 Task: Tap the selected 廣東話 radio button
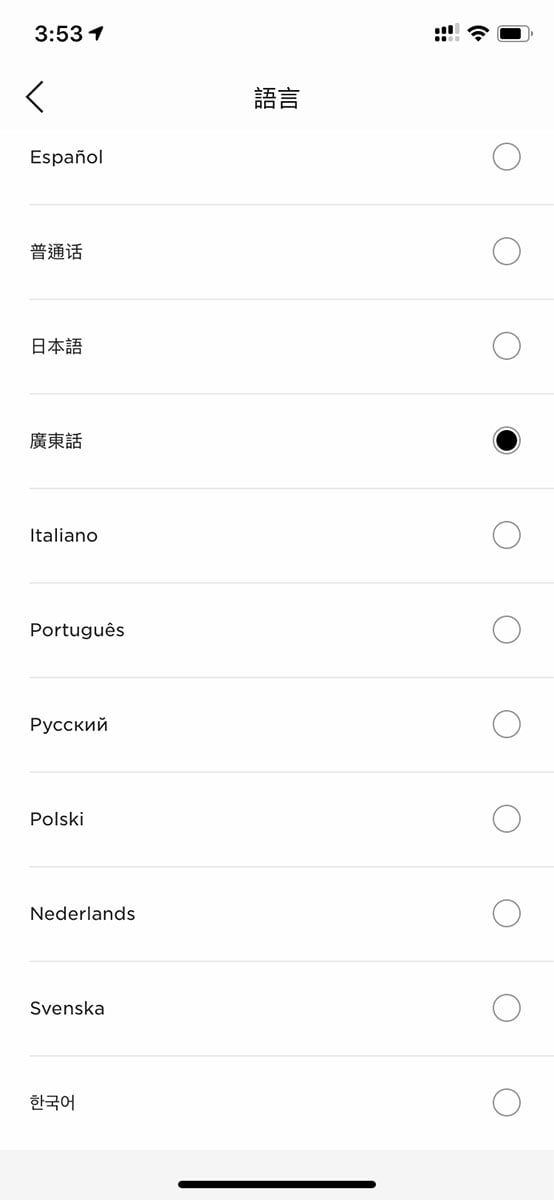click(507, 440)
